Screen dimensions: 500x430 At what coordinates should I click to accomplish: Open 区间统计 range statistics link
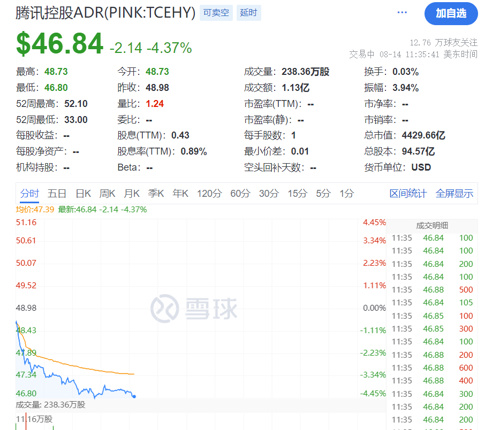pos(408,193)
